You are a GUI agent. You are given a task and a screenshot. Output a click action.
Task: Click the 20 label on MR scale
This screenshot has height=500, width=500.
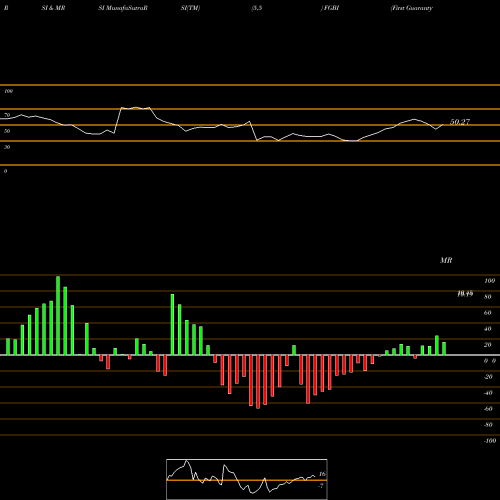pos(488,345)
